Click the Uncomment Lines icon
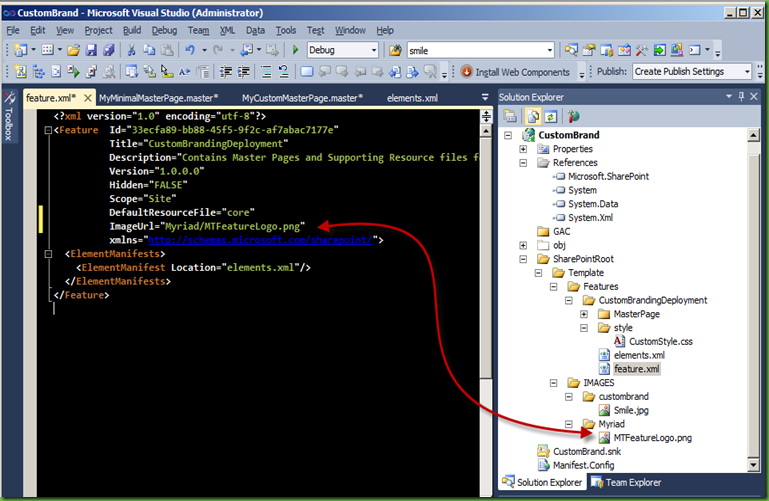This screenshot has height=501, width=769. [x=284, y=72]
